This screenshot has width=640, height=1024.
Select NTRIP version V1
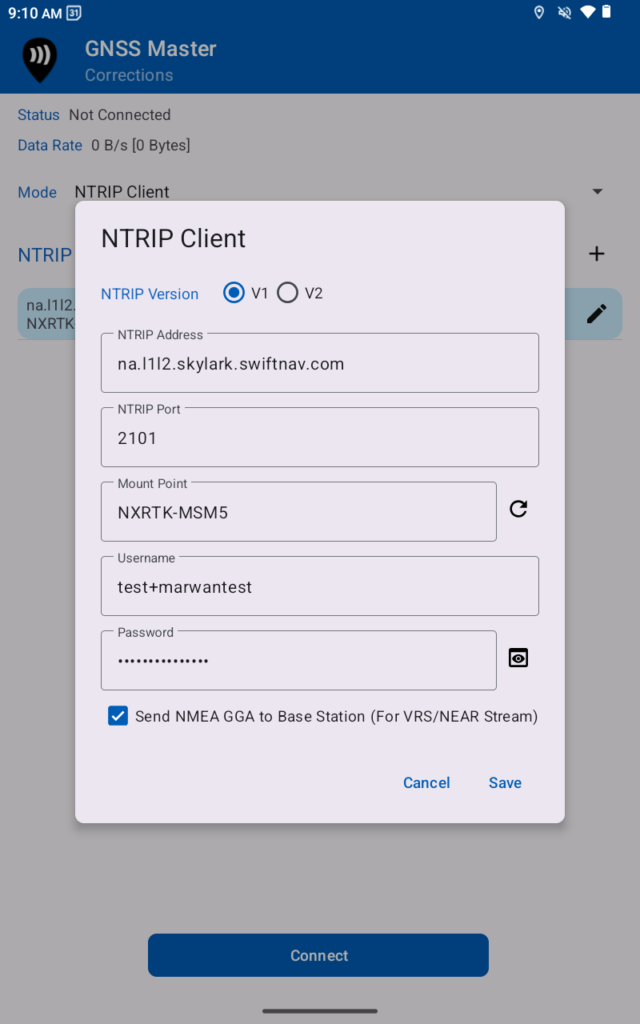(234, 293)
